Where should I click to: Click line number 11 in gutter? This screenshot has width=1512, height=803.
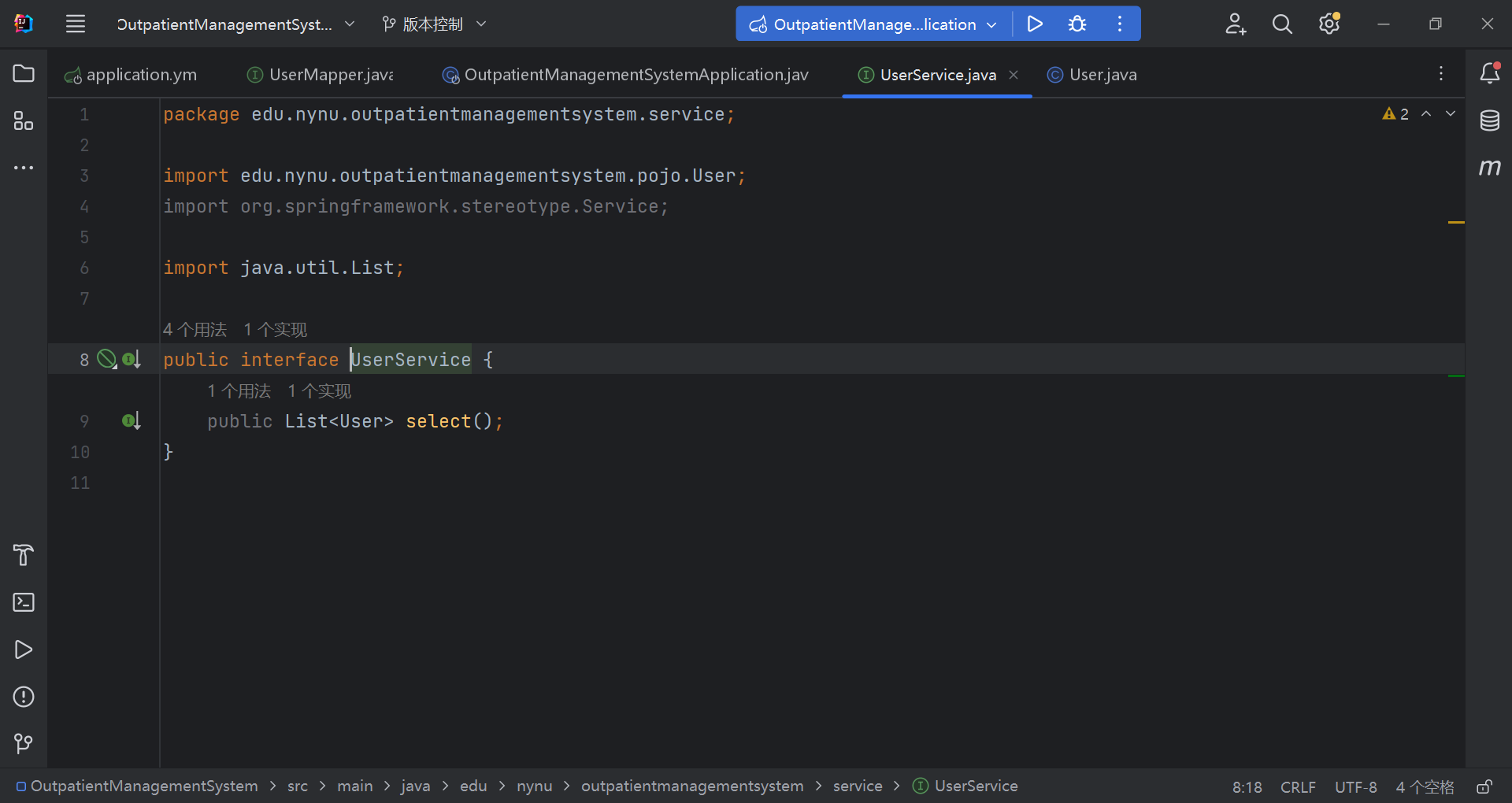(x=80, y=483)
